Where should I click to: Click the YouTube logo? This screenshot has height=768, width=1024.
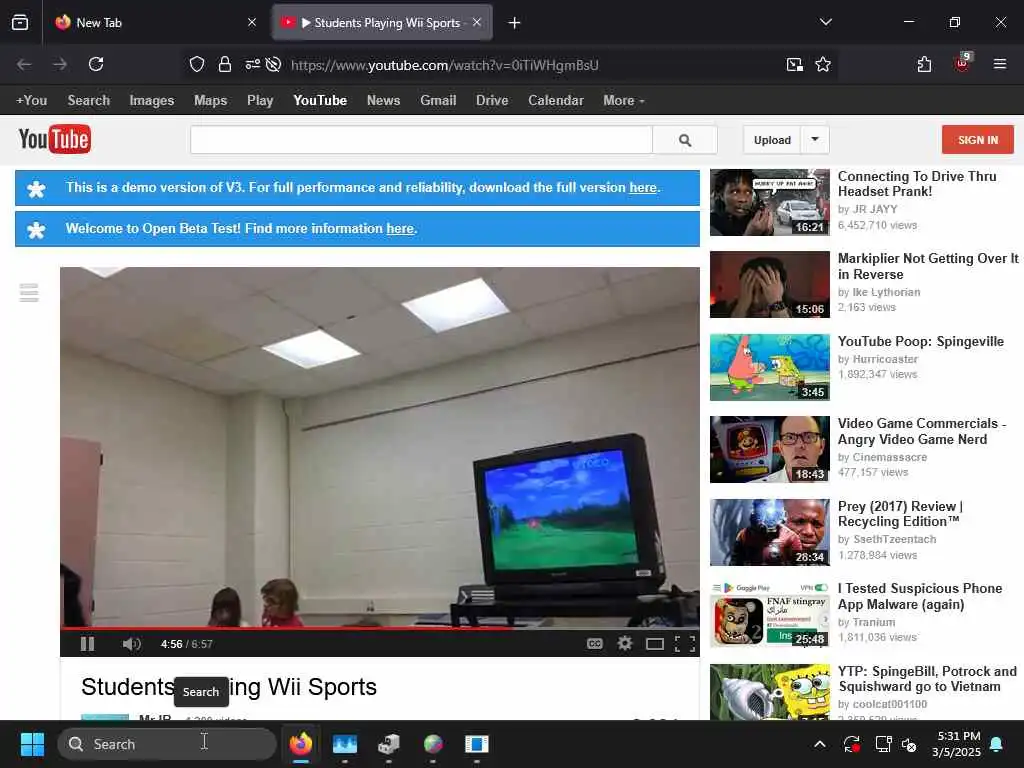coord(55,139)
